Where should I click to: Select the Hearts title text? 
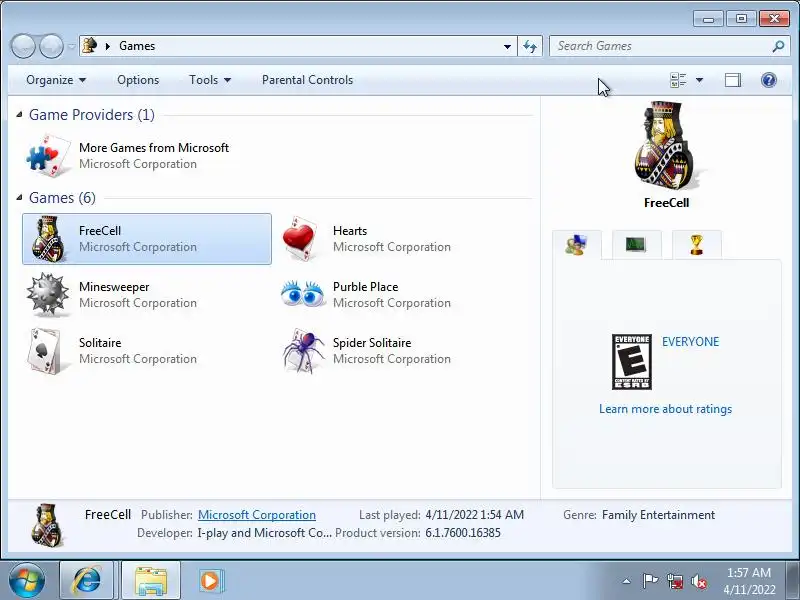350,231
